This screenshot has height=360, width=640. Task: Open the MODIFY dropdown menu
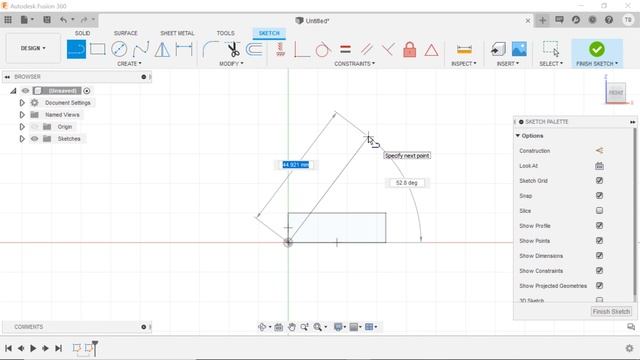pos(231,64)
